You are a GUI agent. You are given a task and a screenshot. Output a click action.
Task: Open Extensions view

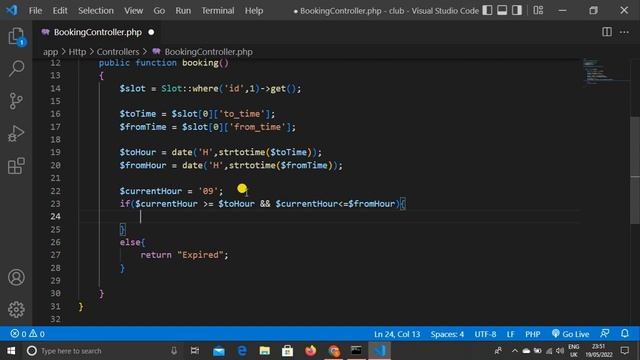(x=16, y=166)
